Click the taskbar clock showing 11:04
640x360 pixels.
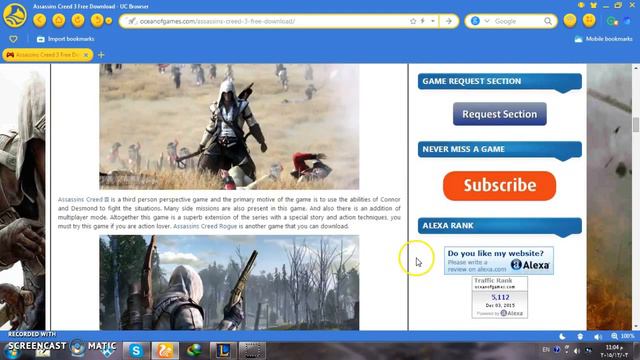pos(614,351)
